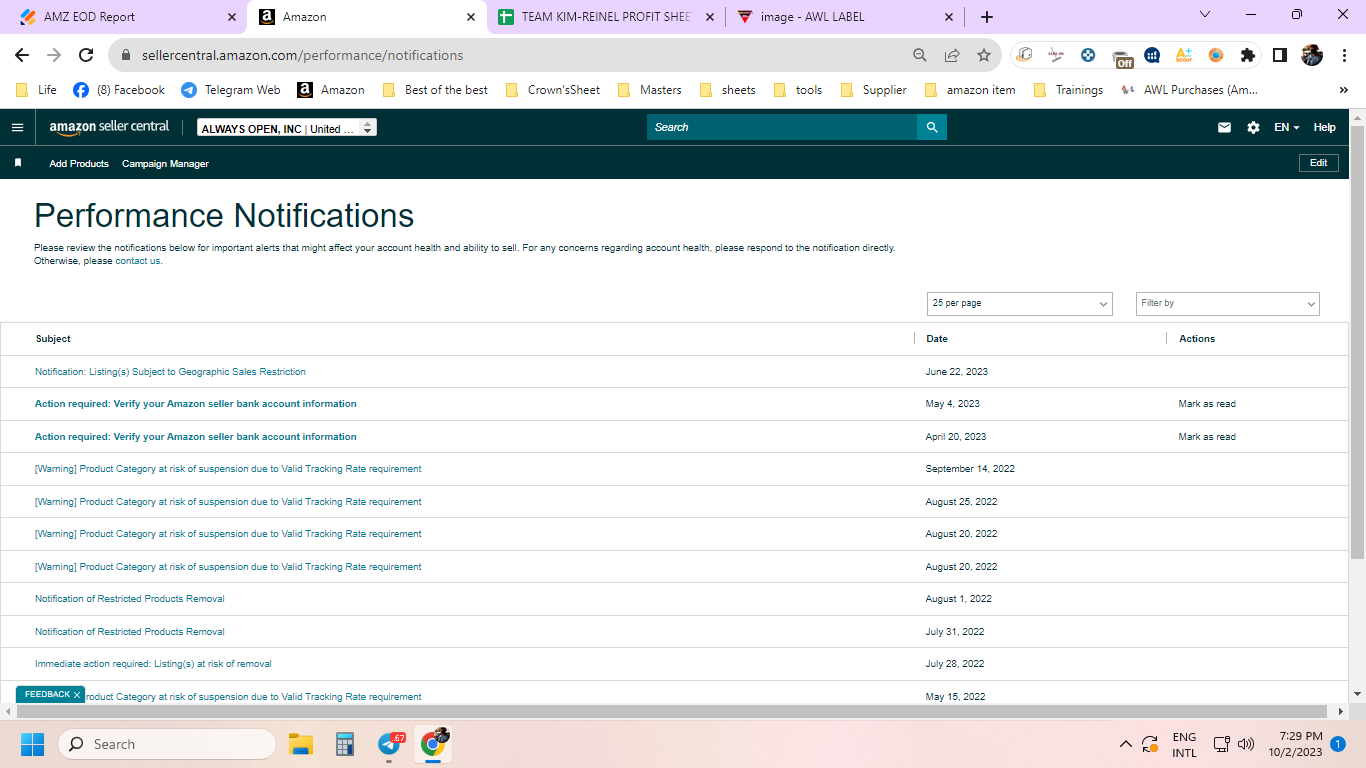This screenshot has height=768, width=1366.
Task: Open the Seller Central hamburger menu
Action: 17,128
